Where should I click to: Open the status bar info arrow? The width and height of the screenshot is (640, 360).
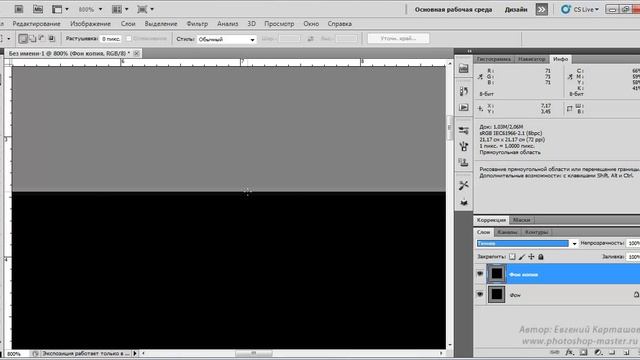point(135,353)
